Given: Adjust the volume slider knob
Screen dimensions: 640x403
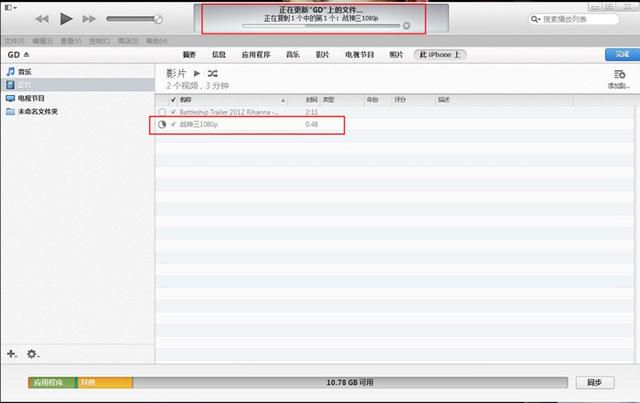Looking at the screenshot, I should pyautogui.click(x=158, y=19).
